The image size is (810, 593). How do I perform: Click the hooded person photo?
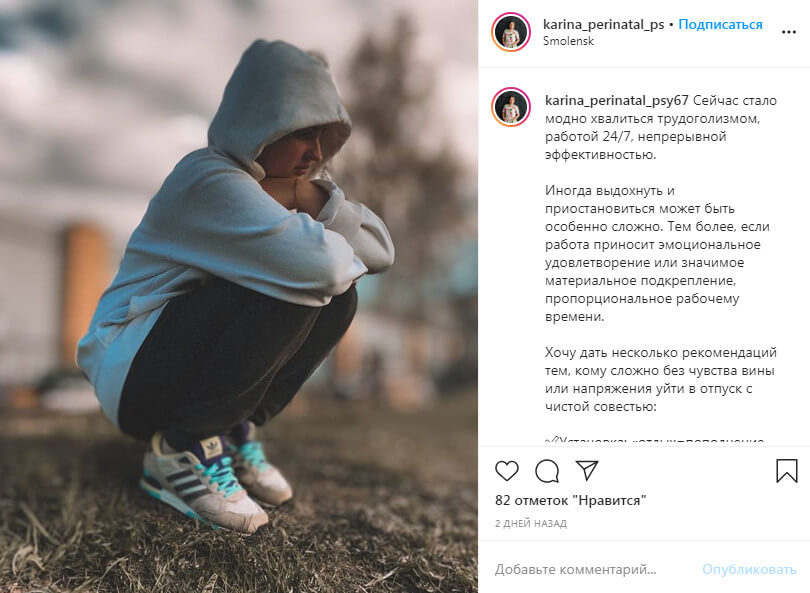coord(239,296)
